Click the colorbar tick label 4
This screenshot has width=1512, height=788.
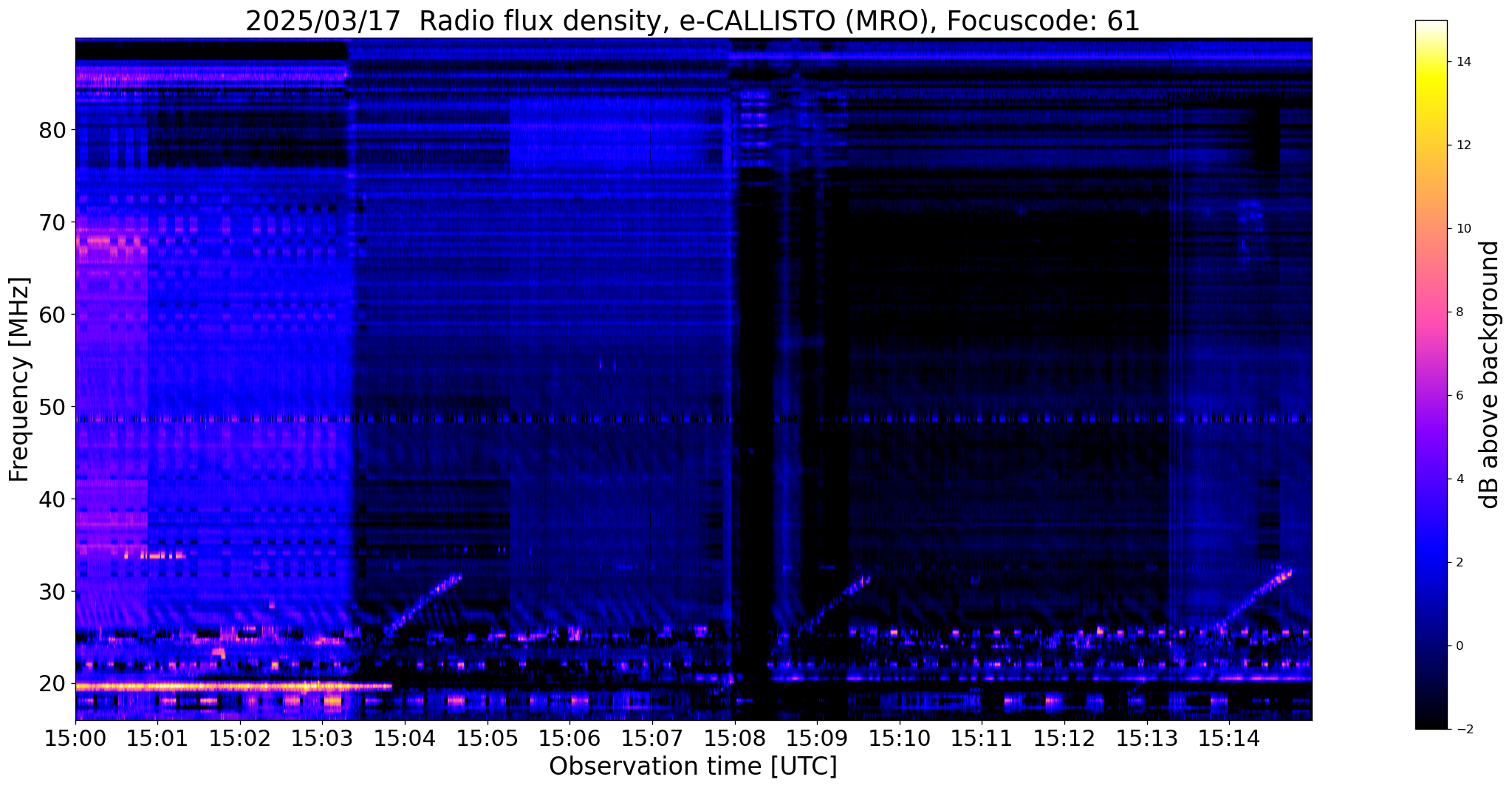pyautogui.click(x=1460, y=479)
